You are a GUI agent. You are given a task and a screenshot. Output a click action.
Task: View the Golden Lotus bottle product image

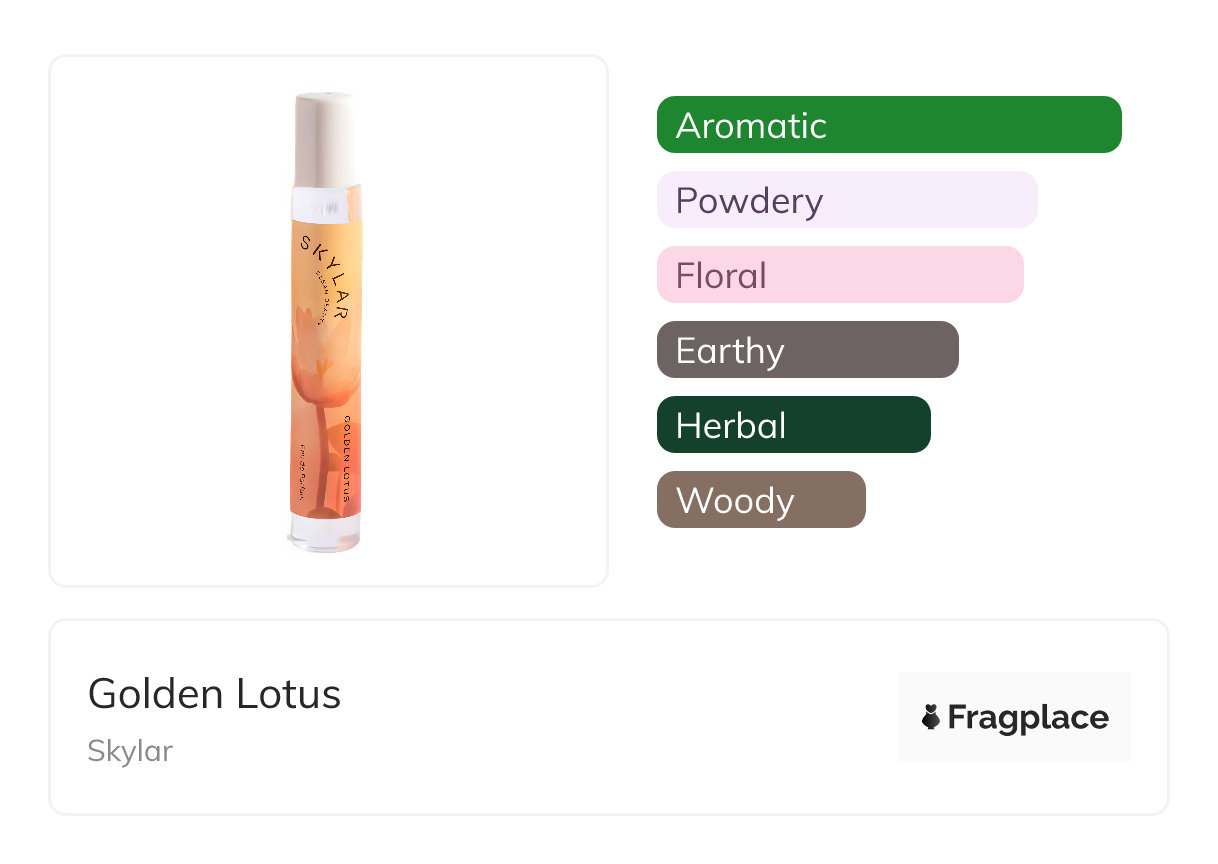point(329,321)
